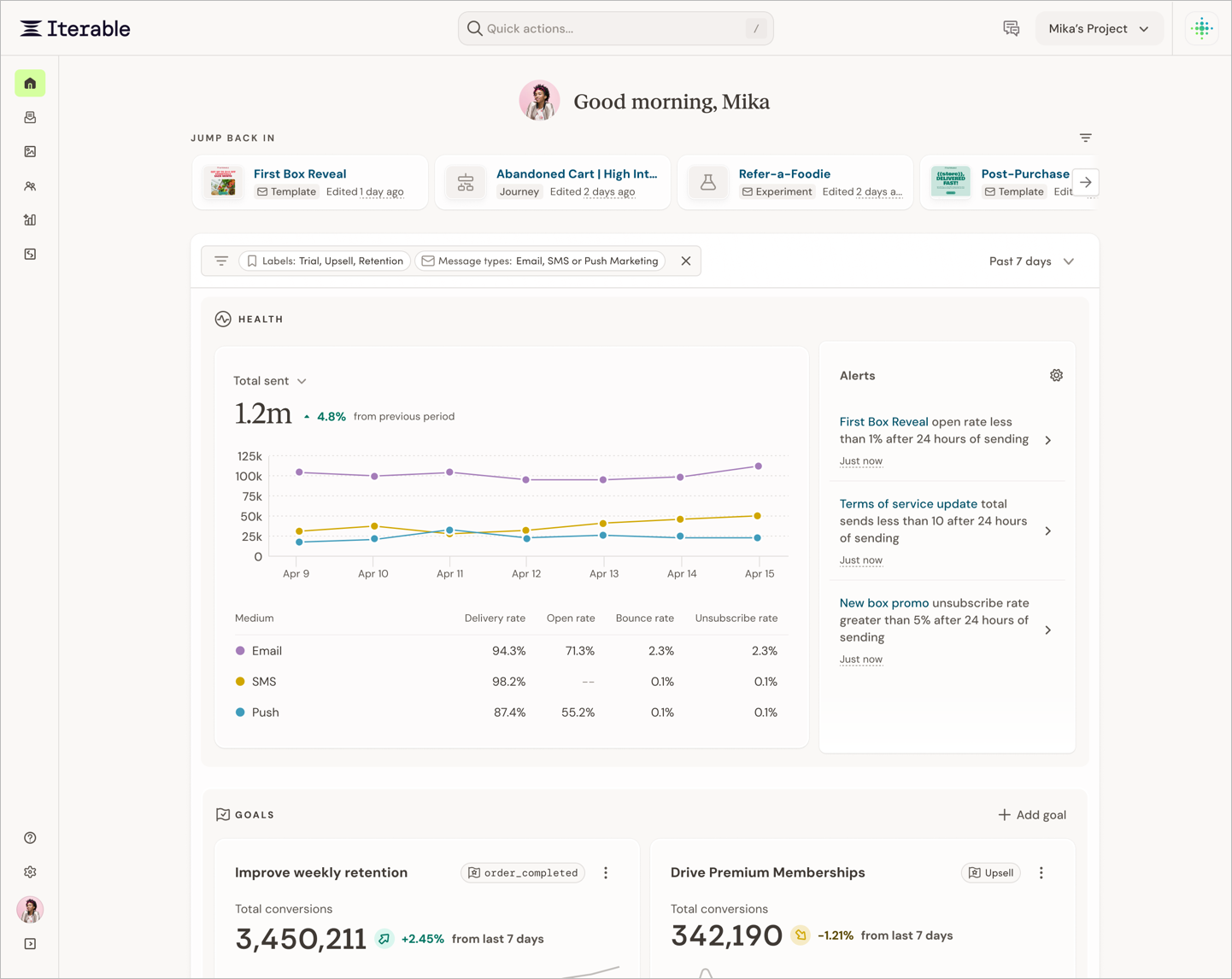Expand the Total sent metric dropdown

pos(270,381)
